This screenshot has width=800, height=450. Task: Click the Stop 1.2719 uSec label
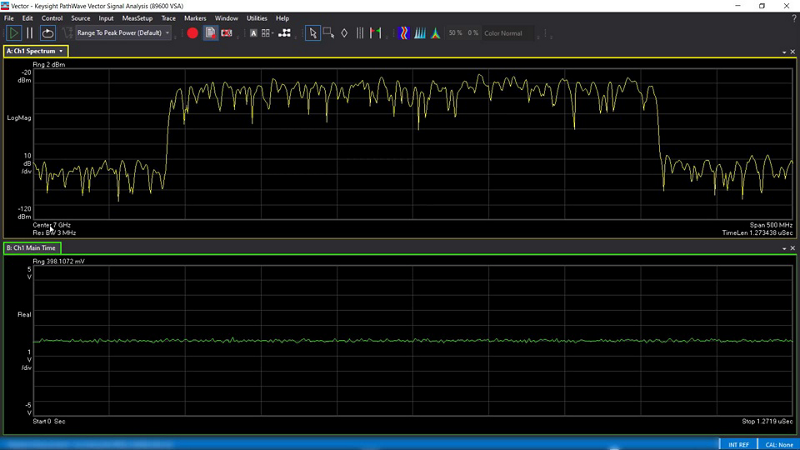(x=767, y=421)
